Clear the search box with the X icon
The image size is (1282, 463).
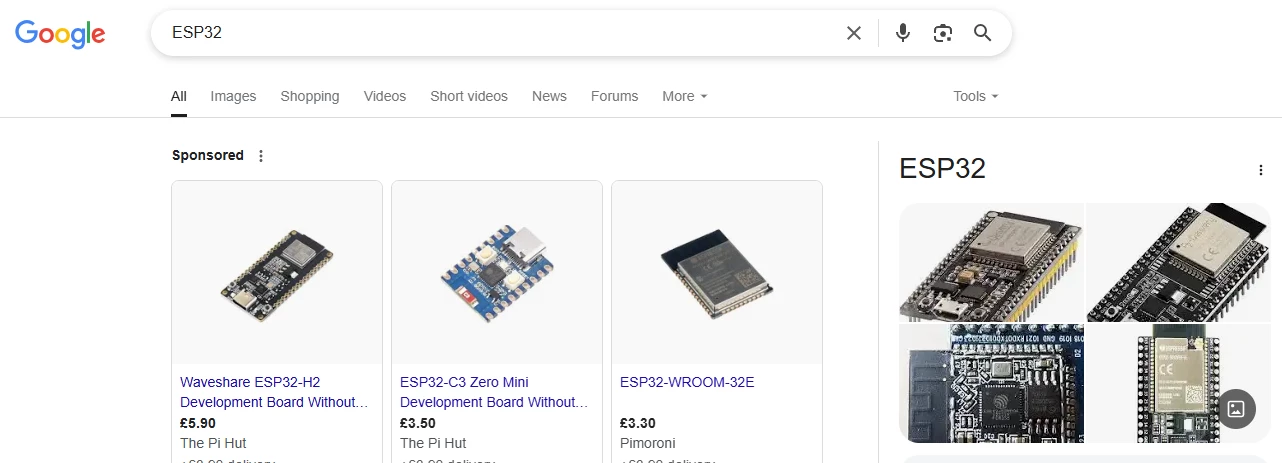[854, 33]
